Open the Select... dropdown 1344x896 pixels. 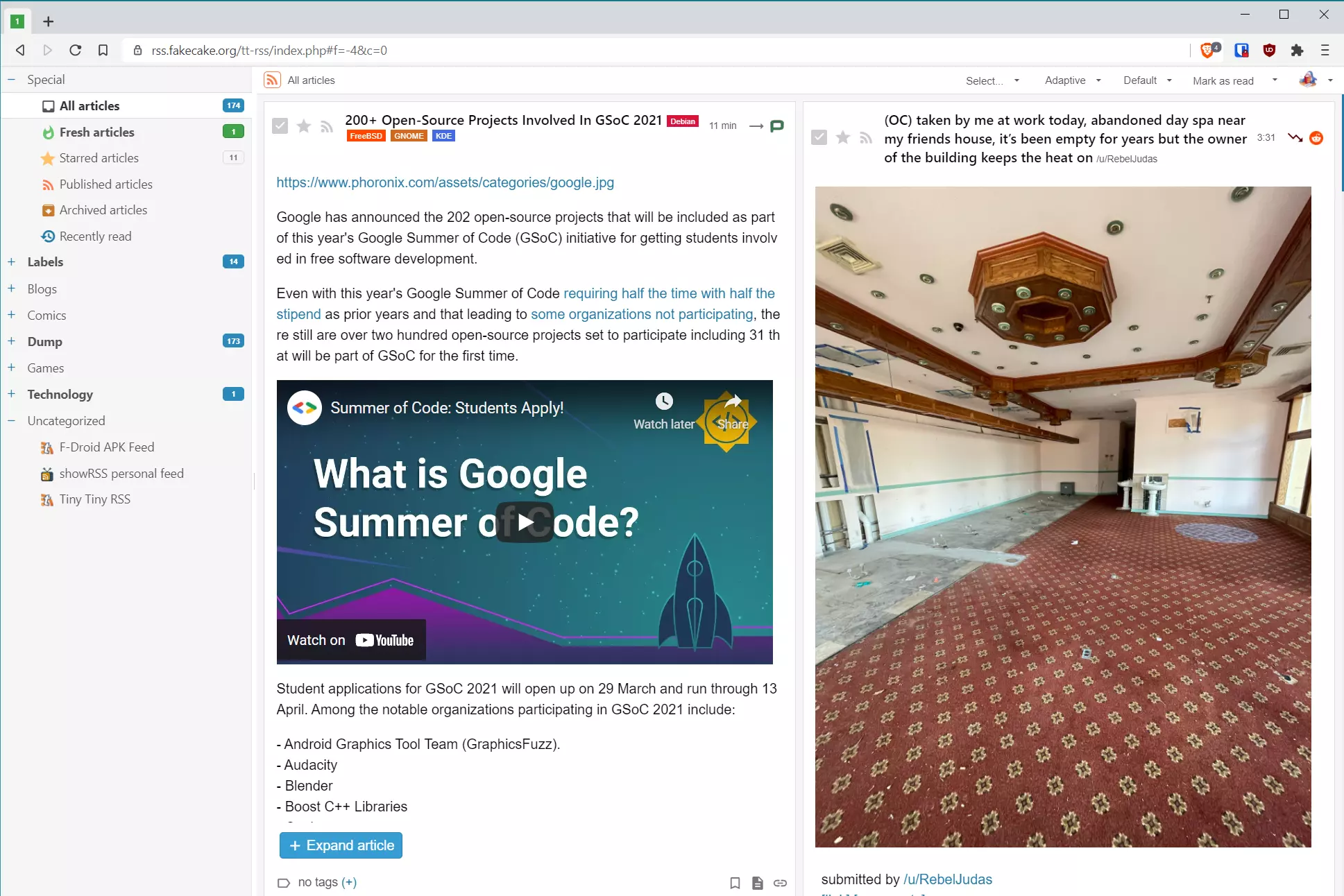click(992, 80)
